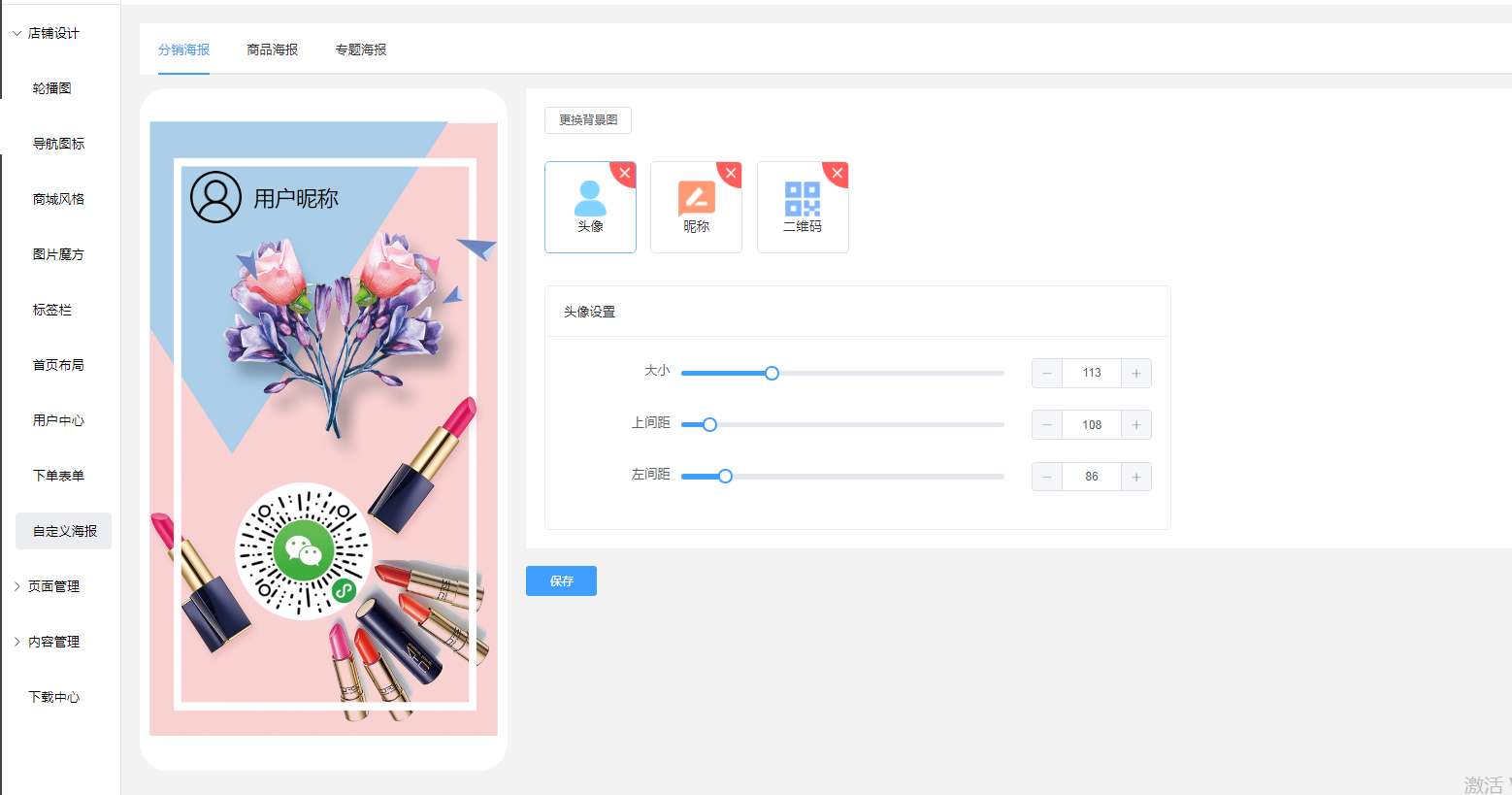Increase the 左间距 value with plus button

(x=1136, y=477)
